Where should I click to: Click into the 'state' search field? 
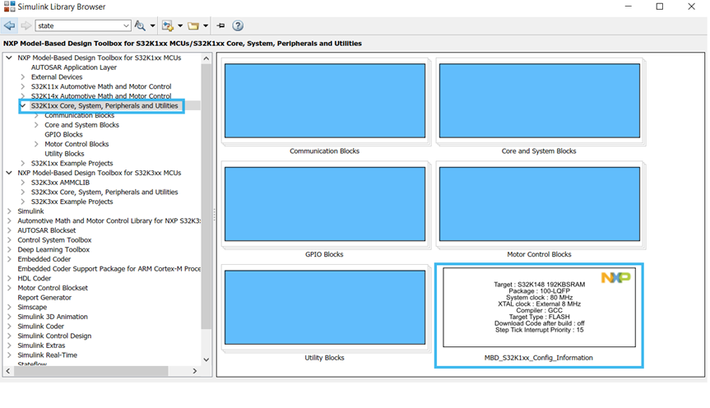[x=78, y=26]
